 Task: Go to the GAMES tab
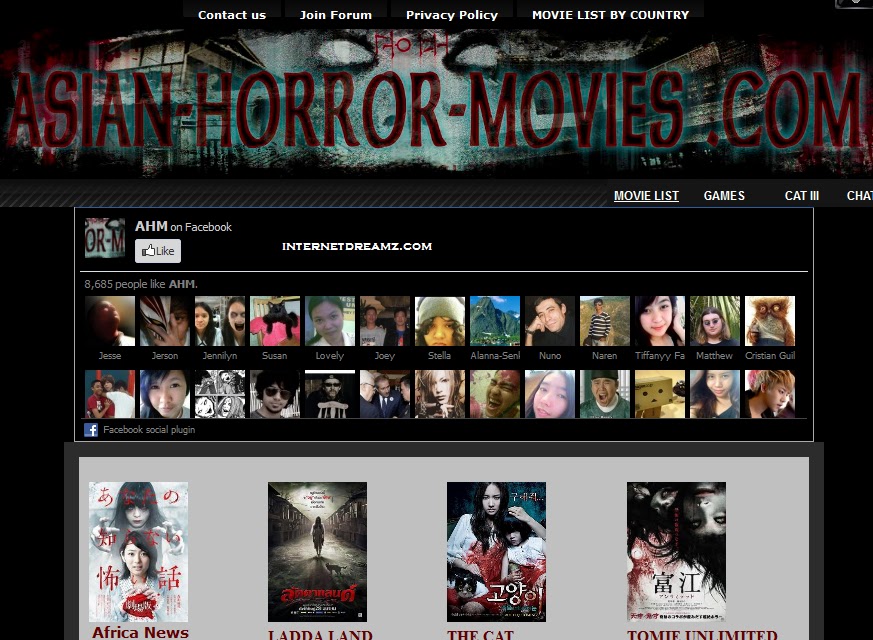click(724, 196)
